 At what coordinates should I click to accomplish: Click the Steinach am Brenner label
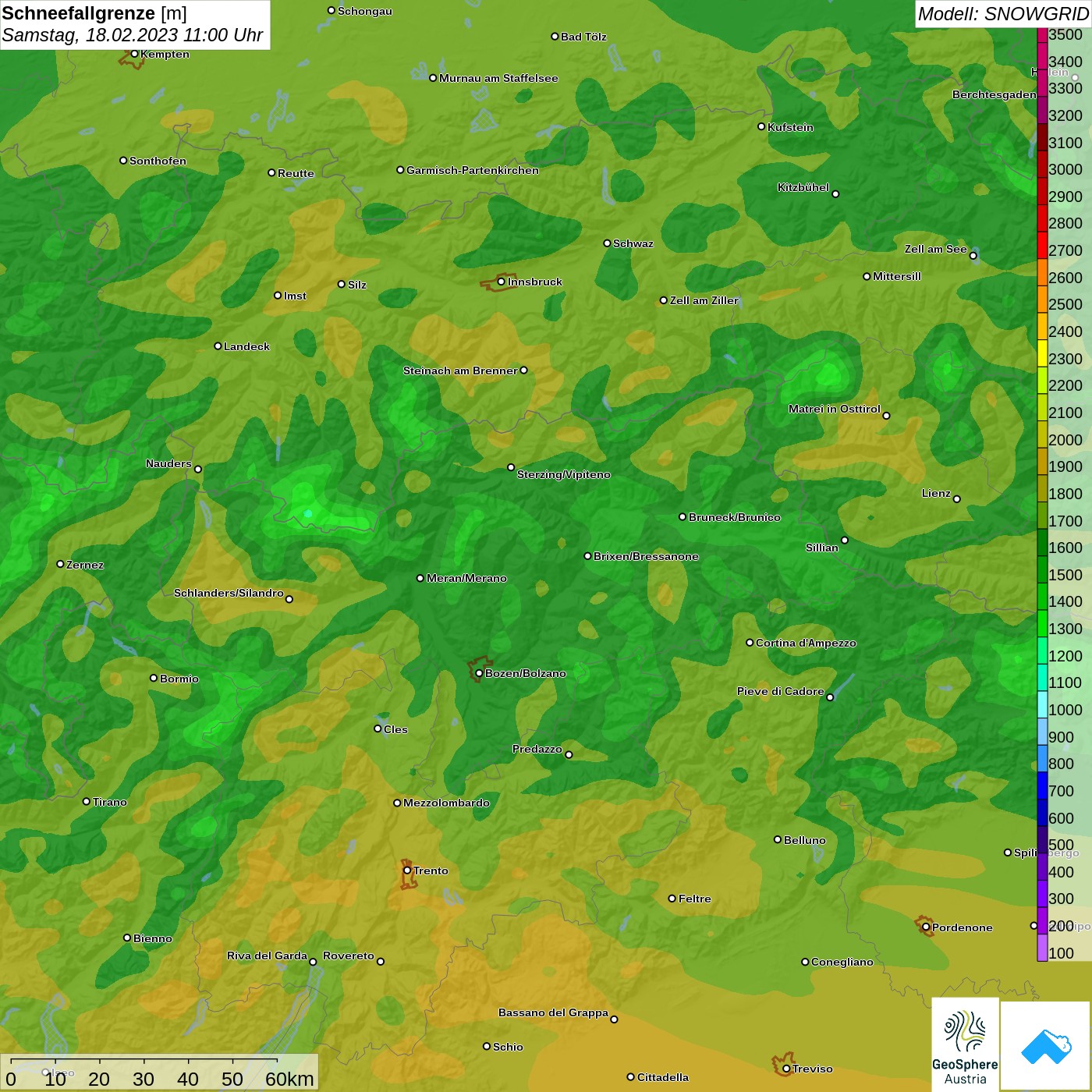coord(460,370)
